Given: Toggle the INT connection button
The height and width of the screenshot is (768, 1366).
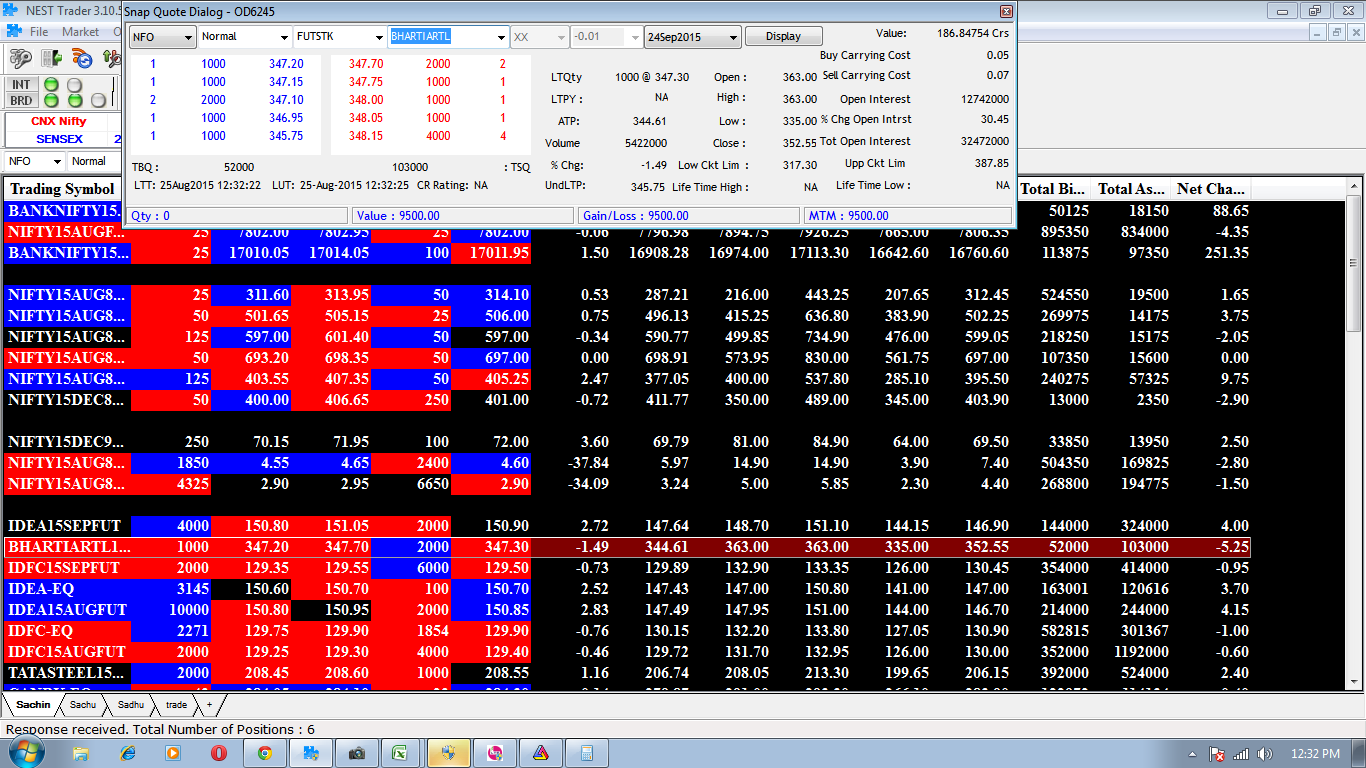Looking at the screenshot, I should point(20,85).
